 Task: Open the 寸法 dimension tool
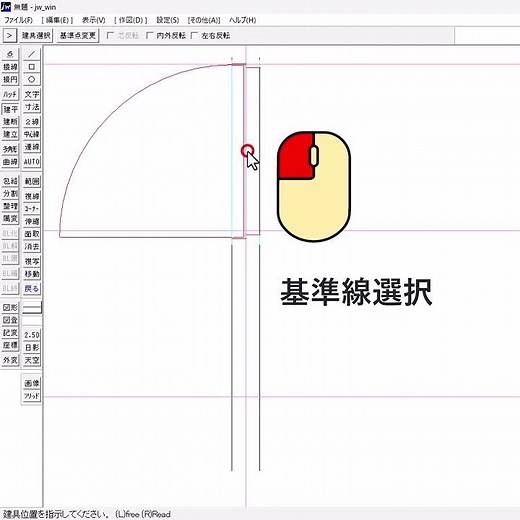click(32, 107)
